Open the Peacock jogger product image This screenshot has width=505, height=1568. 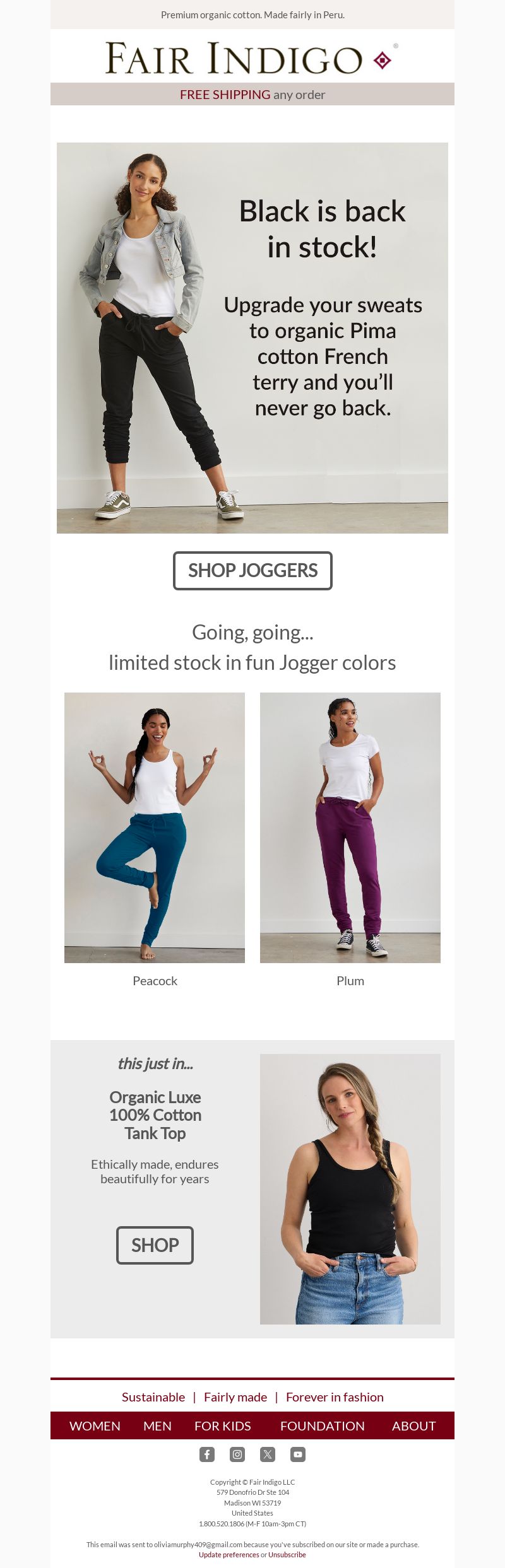(x=155, y=828)
